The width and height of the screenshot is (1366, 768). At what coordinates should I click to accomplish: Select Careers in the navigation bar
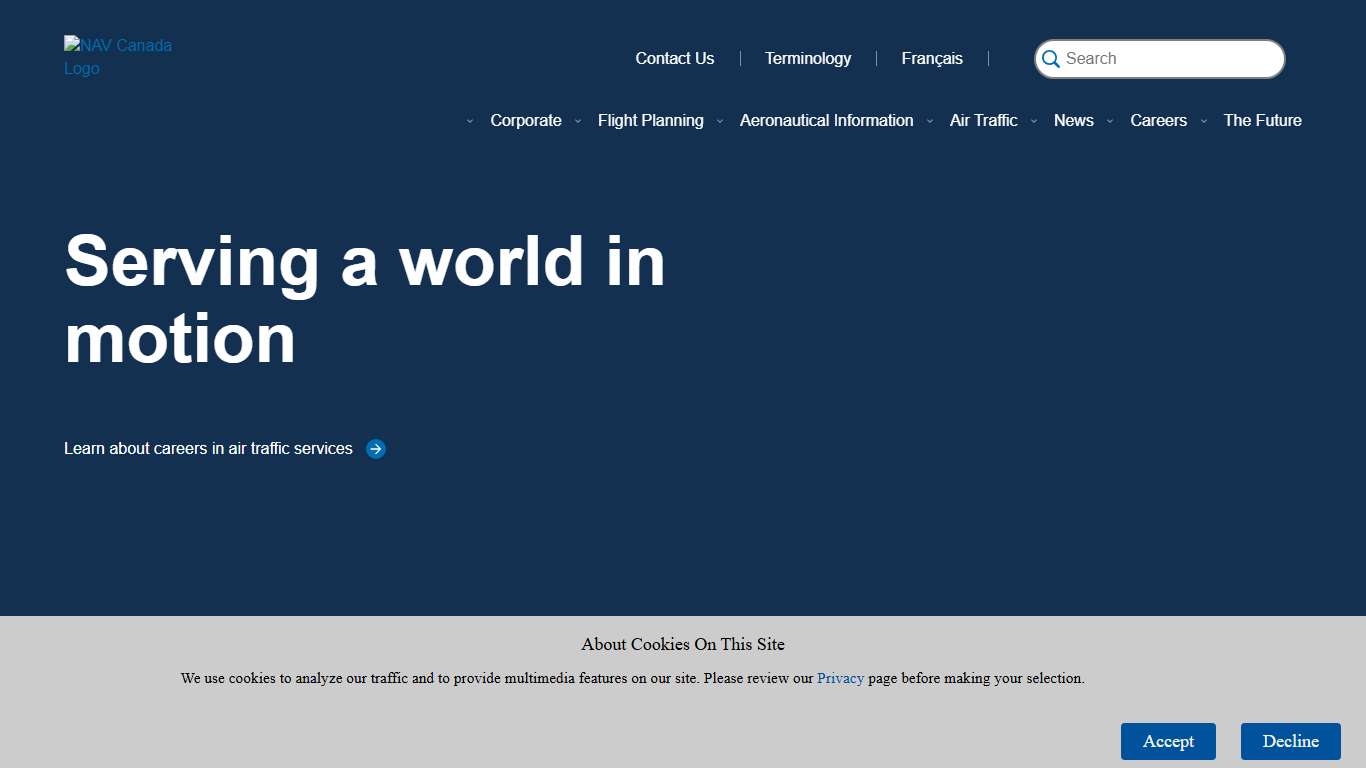1158,120
